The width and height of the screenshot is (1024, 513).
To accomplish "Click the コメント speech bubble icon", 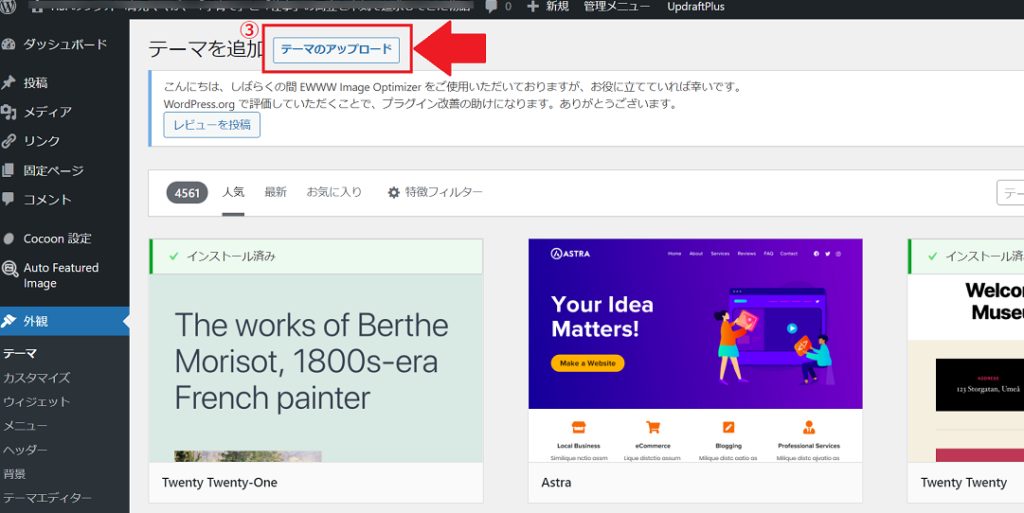I will [x=8, y=199].
